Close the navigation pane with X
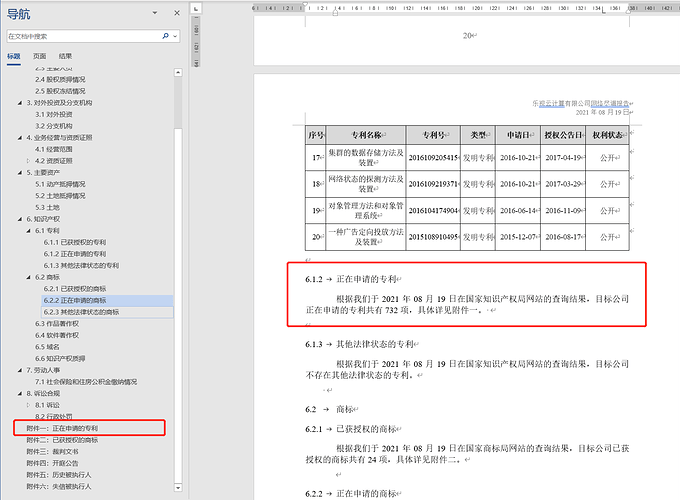Viewport: 680px width, 500px height. click(x=177, y=13)
